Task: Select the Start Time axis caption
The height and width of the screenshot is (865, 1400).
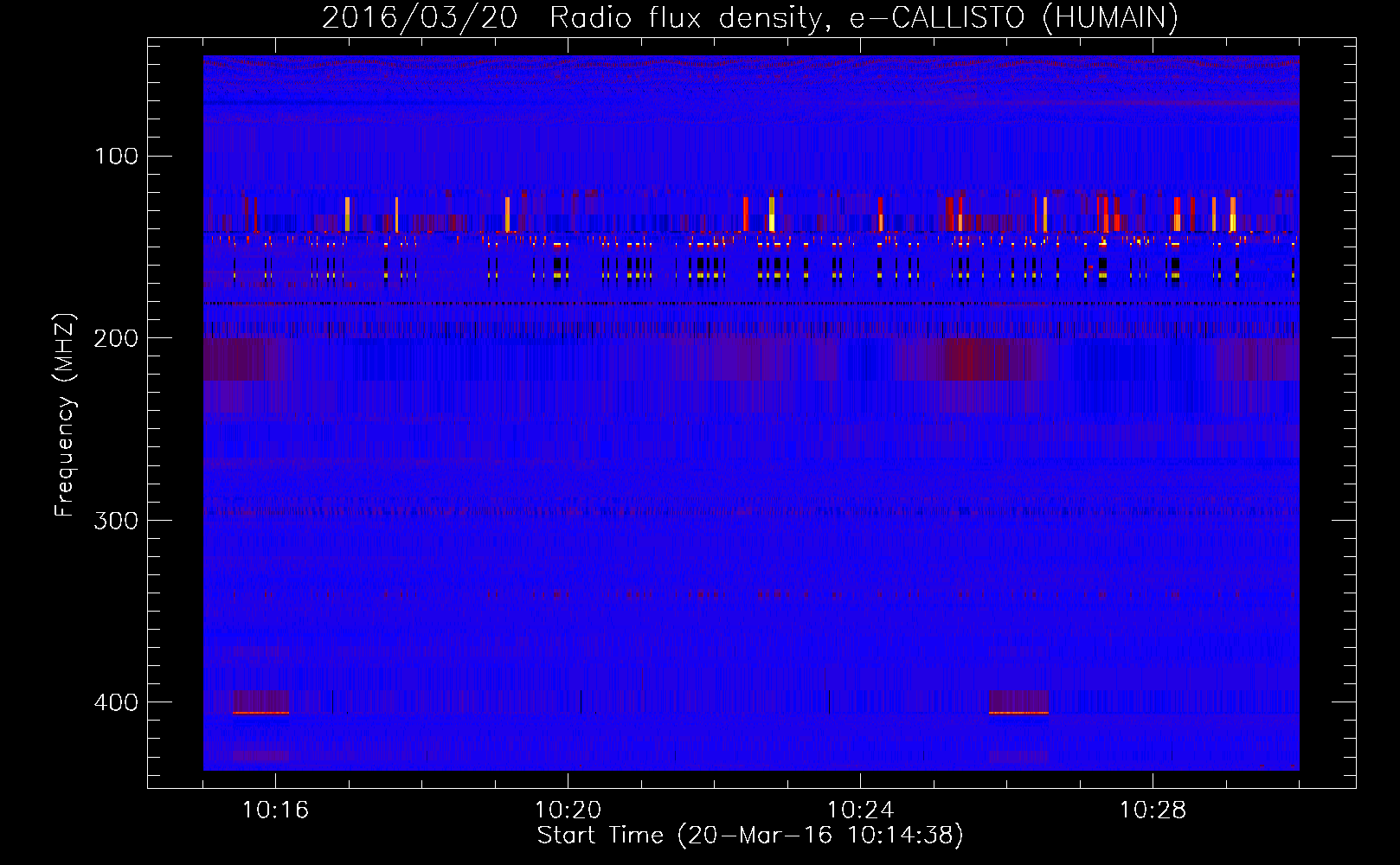Action: click(750, 836)
